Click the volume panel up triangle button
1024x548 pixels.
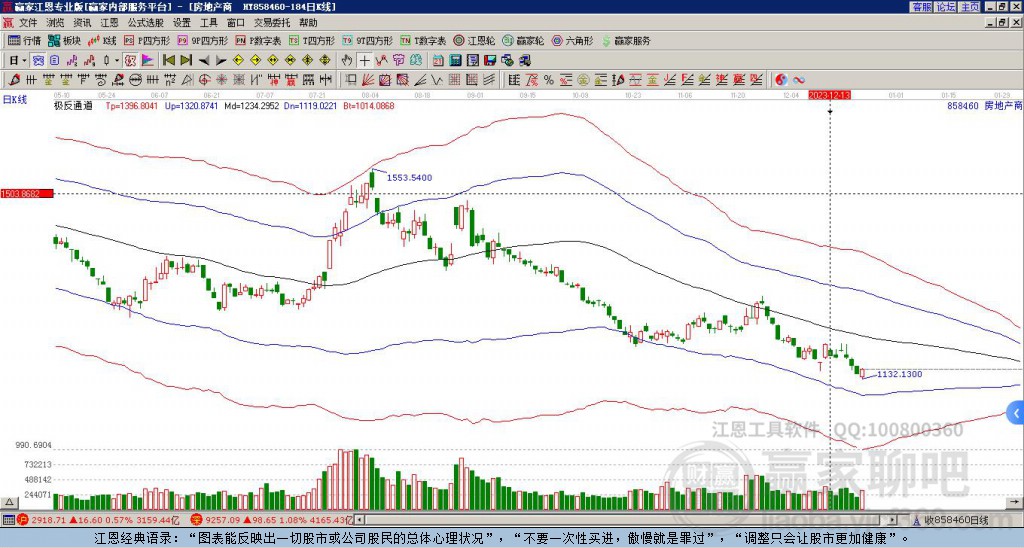9,502
